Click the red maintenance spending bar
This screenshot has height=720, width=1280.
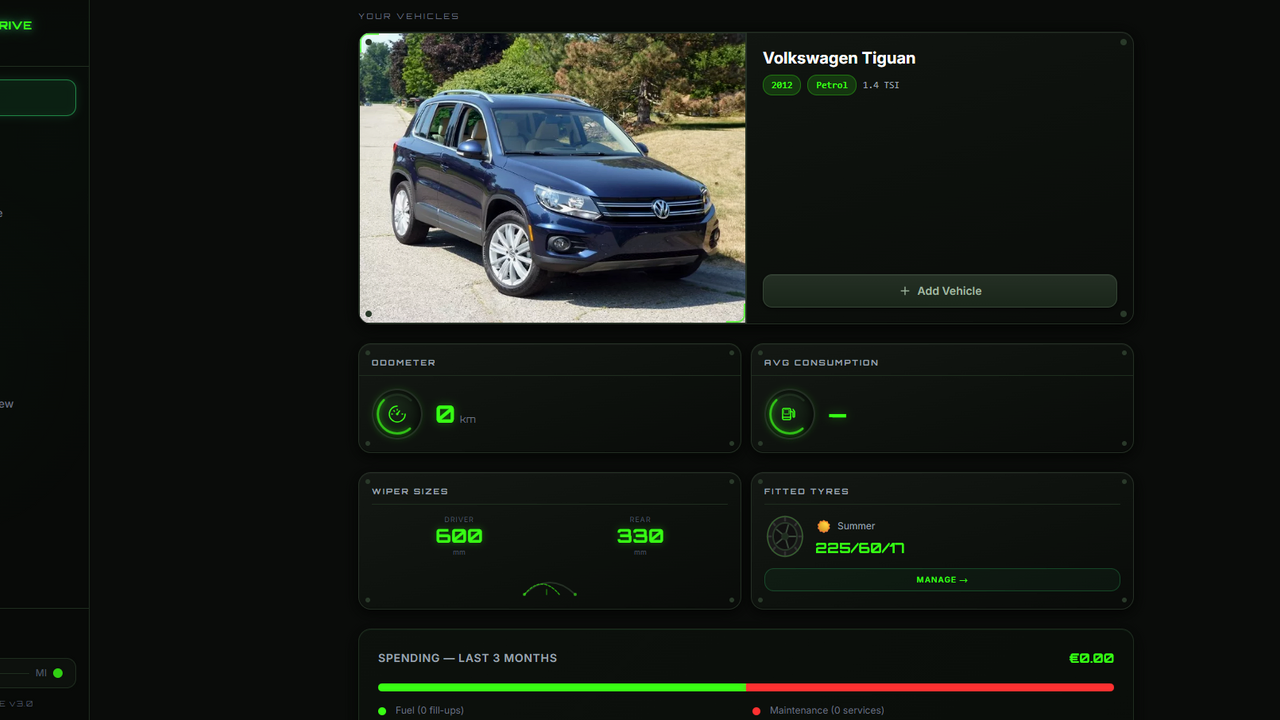pos(930,688)
